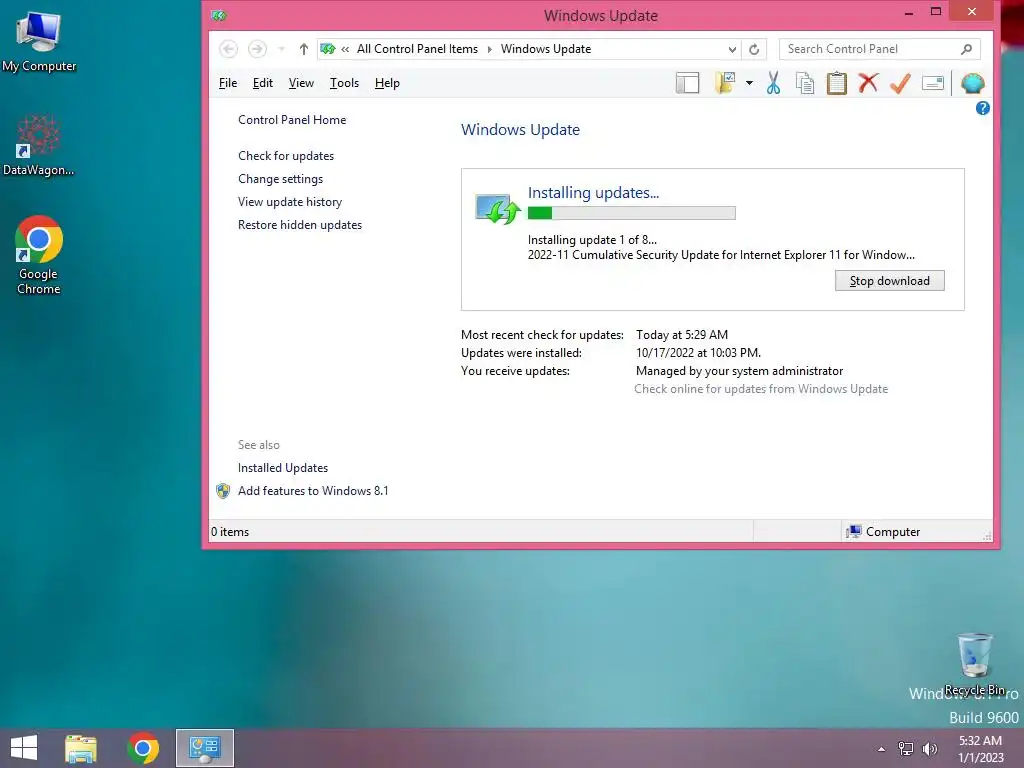Click Check for updates link
This screenshot has width=1024, height=768.
[286, 155]
